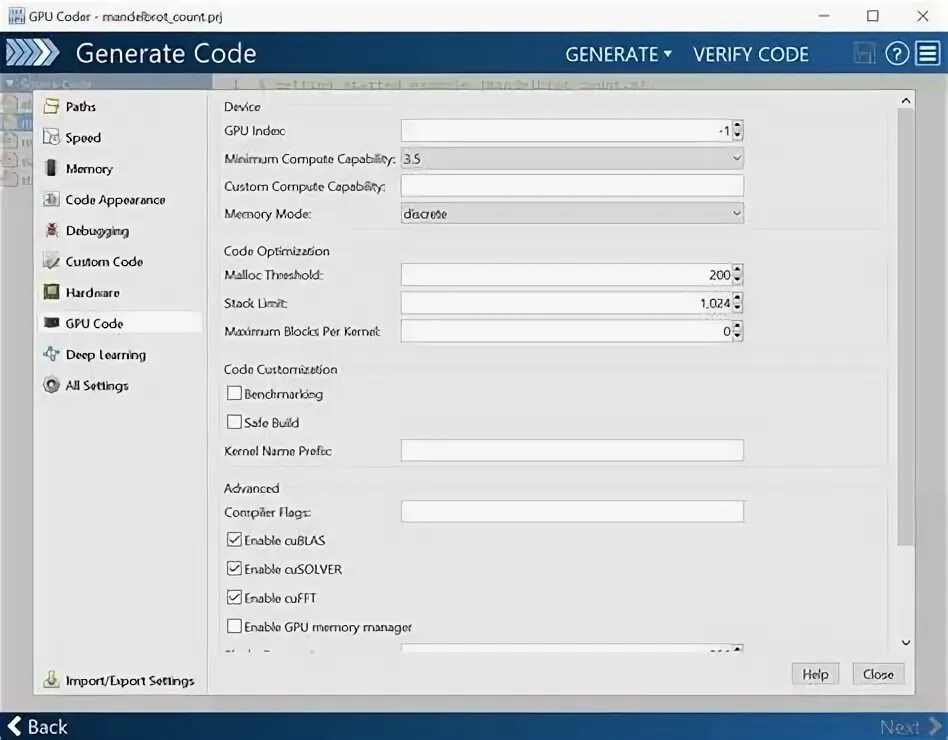The height and width of the screenshot is (740, 948).
Task: Click the settings panel vertical scrollbar
Action: [906, 327]
